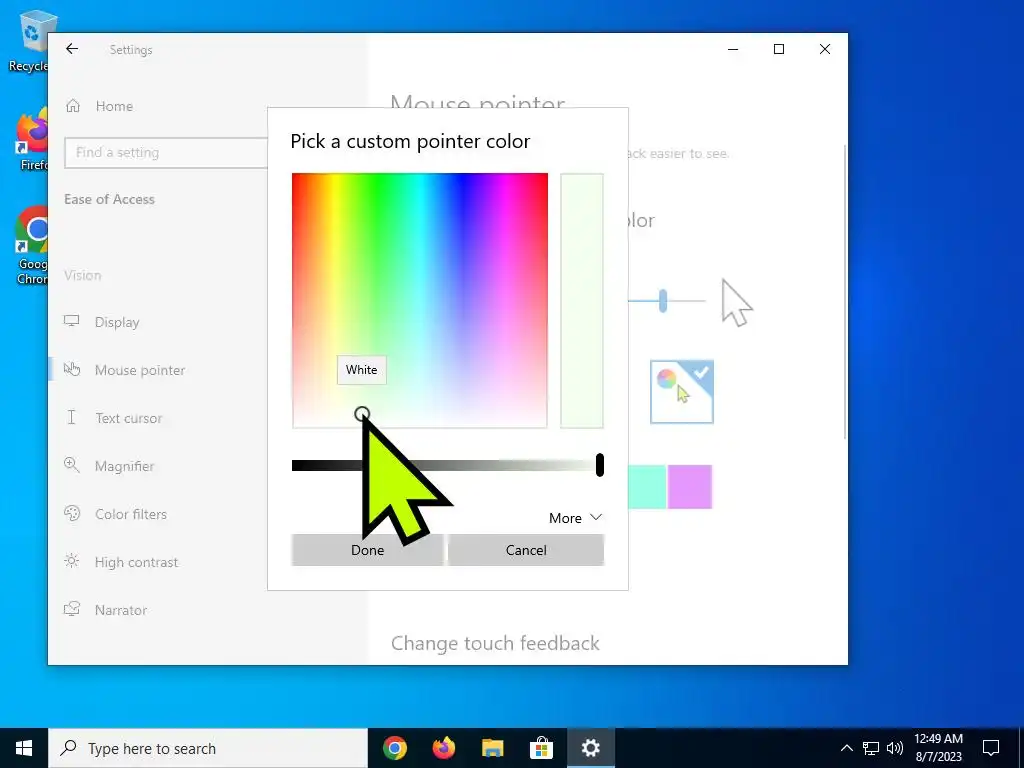
Task: Click the color preview bar
Action: click(x=582, y=300)
